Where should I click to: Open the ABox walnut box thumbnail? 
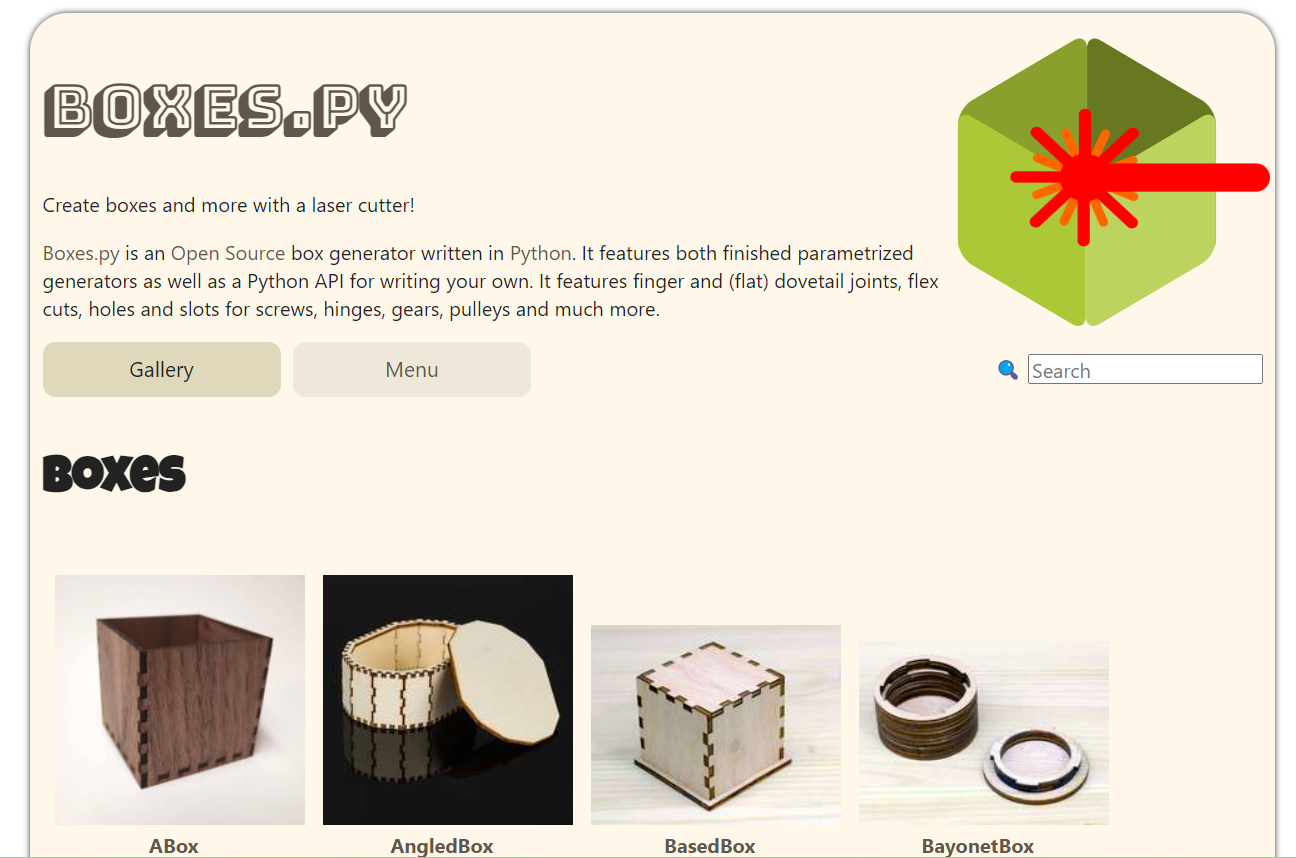point(180,700)
